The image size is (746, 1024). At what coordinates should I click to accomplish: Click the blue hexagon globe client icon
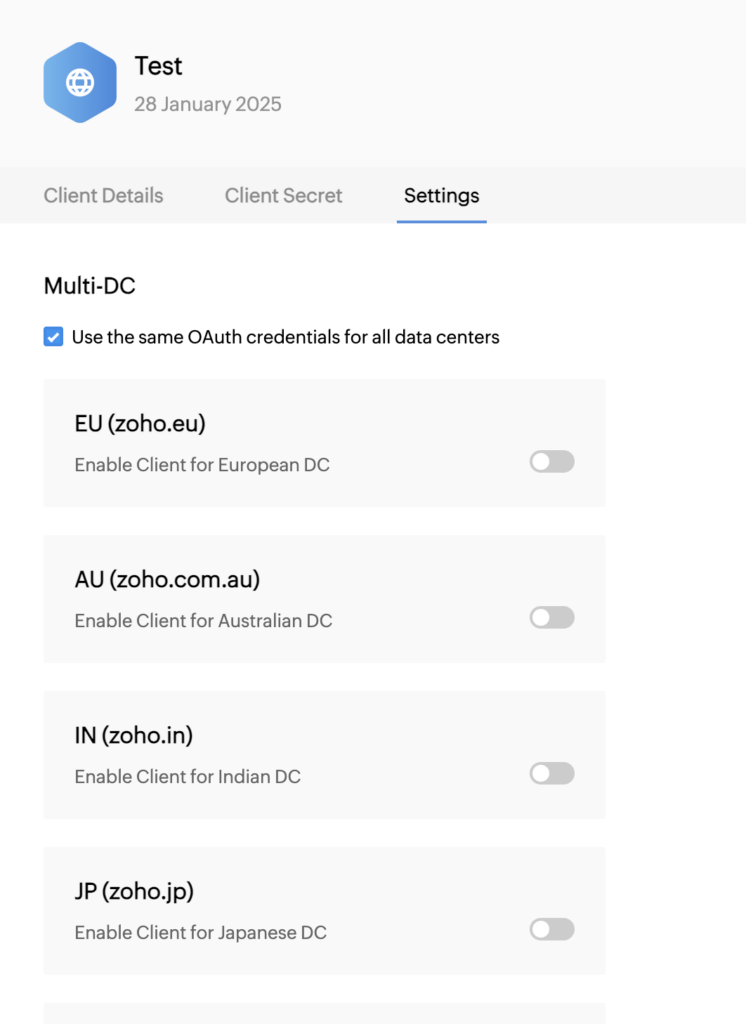click(80, 82)
